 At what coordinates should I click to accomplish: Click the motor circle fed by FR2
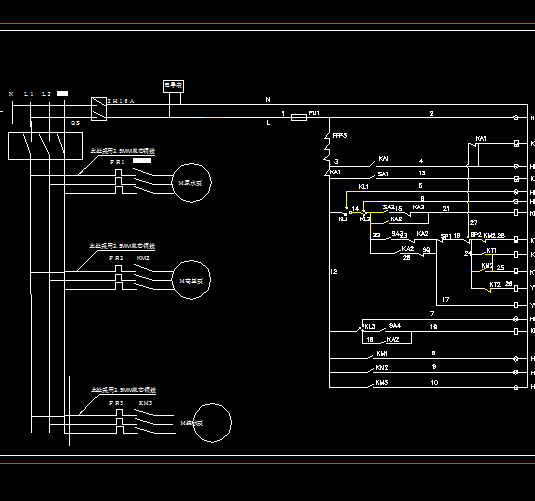click(191, 280)
